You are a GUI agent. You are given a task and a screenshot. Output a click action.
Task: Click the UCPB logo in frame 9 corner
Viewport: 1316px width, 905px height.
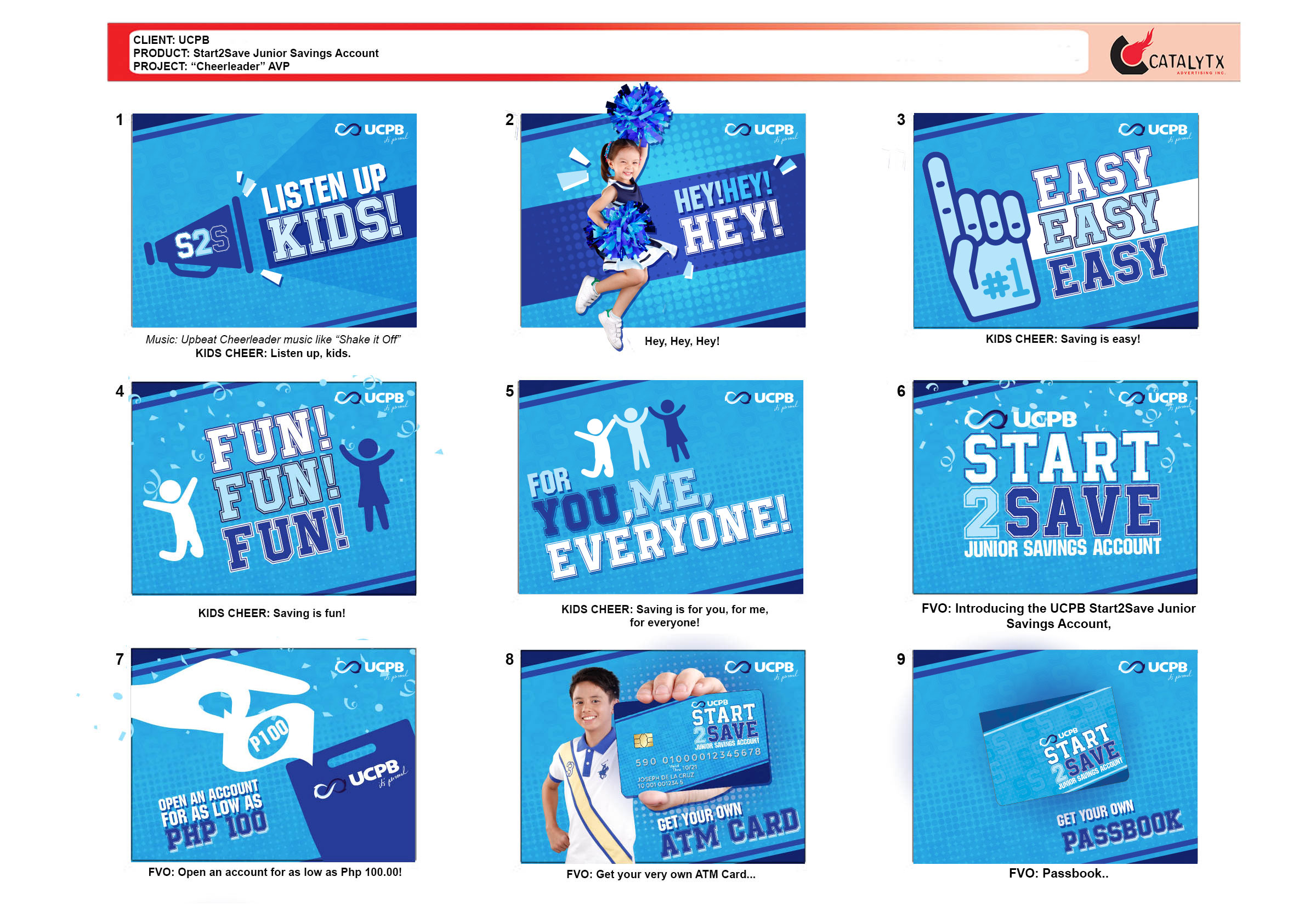click(1154, 669)
